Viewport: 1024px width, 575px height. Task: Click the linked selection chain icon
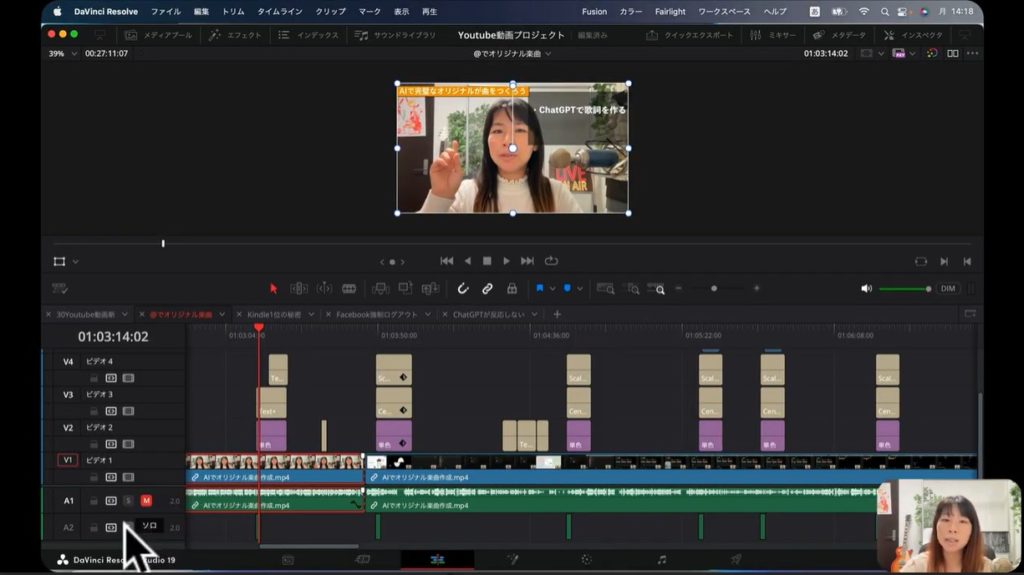487,288
